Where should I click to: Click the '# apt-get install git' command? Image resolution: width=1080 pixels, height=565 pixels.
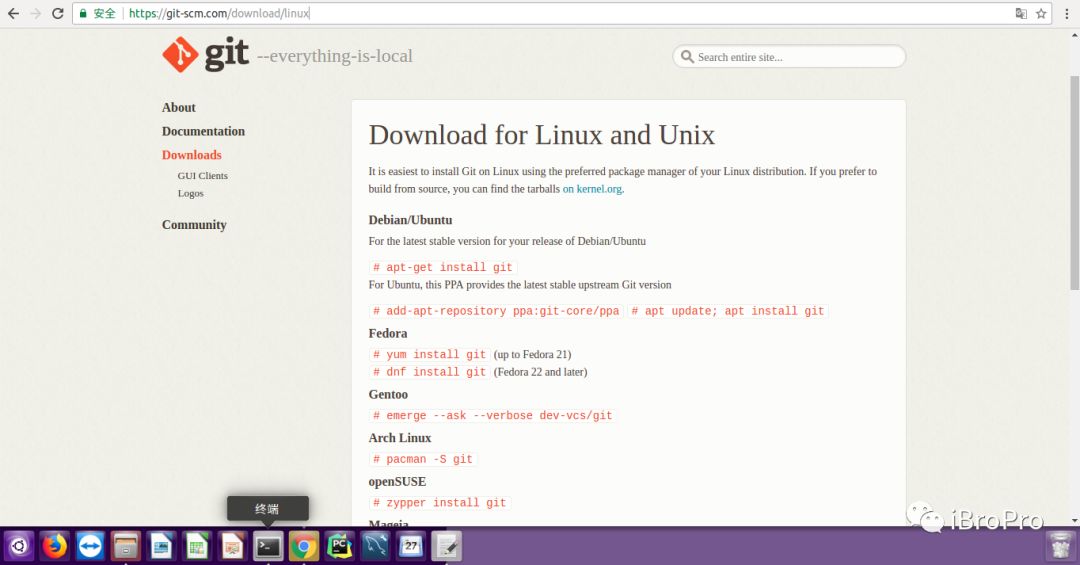(x=443, y=267)
